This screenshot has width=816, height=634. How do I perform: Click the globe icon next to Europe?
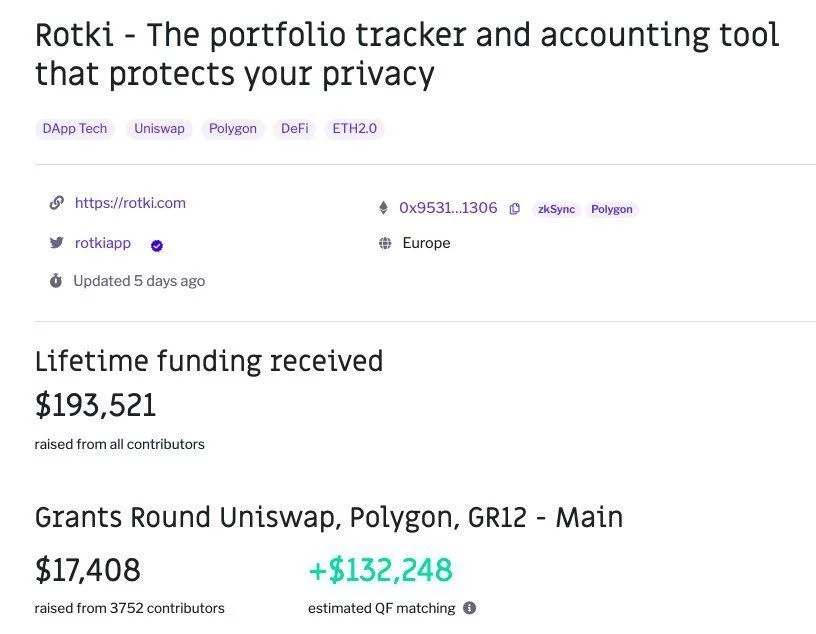pos(385,243)
